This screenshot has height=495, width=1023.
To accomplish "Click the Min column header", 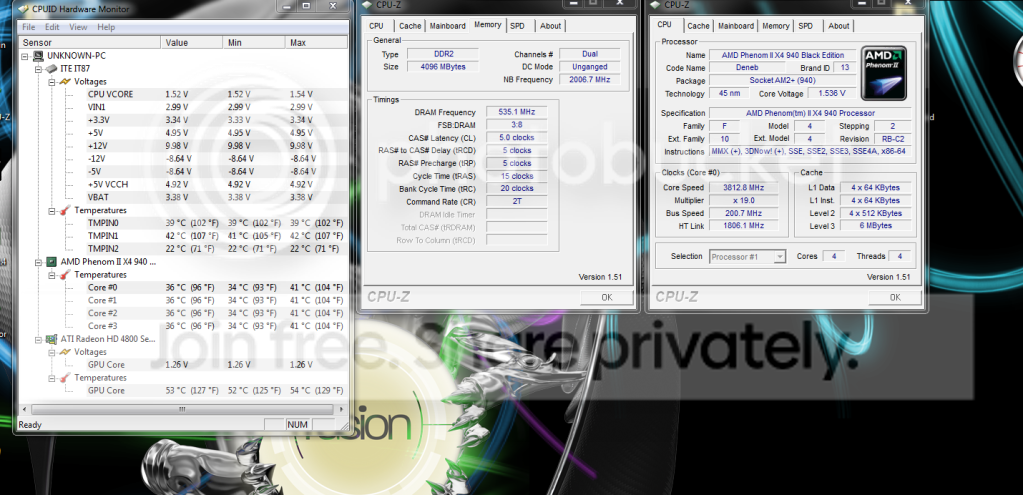I will (254, 42).
